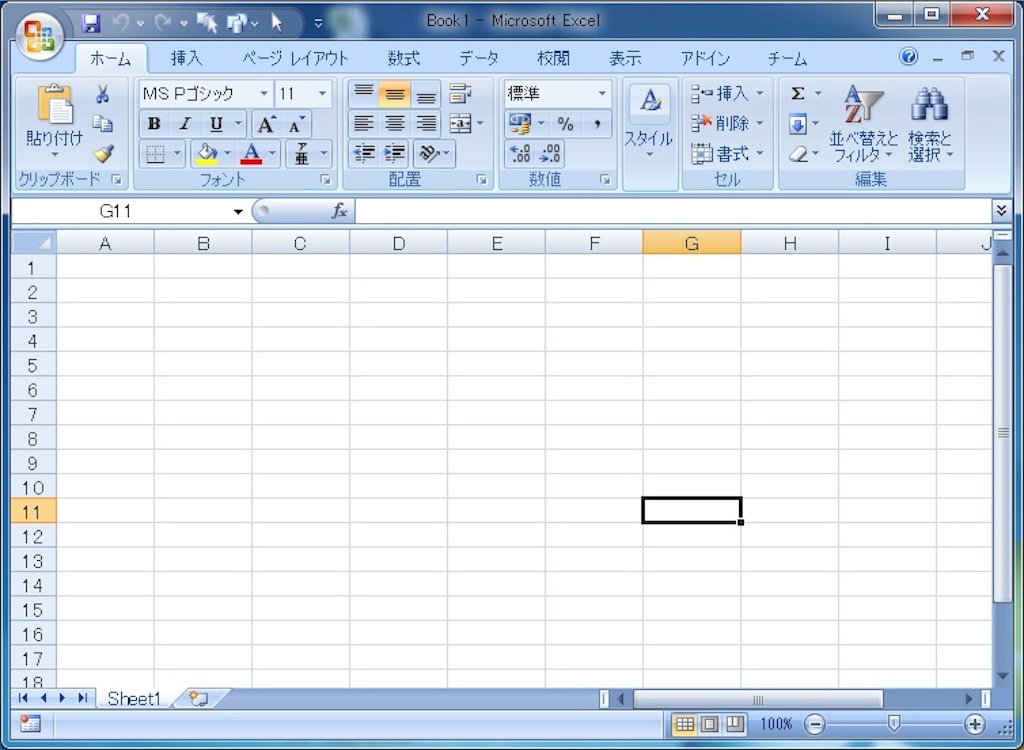Apply accounting currency number format
The height and width of the screenshot is (750, 1024).
(x=520, y=123)
